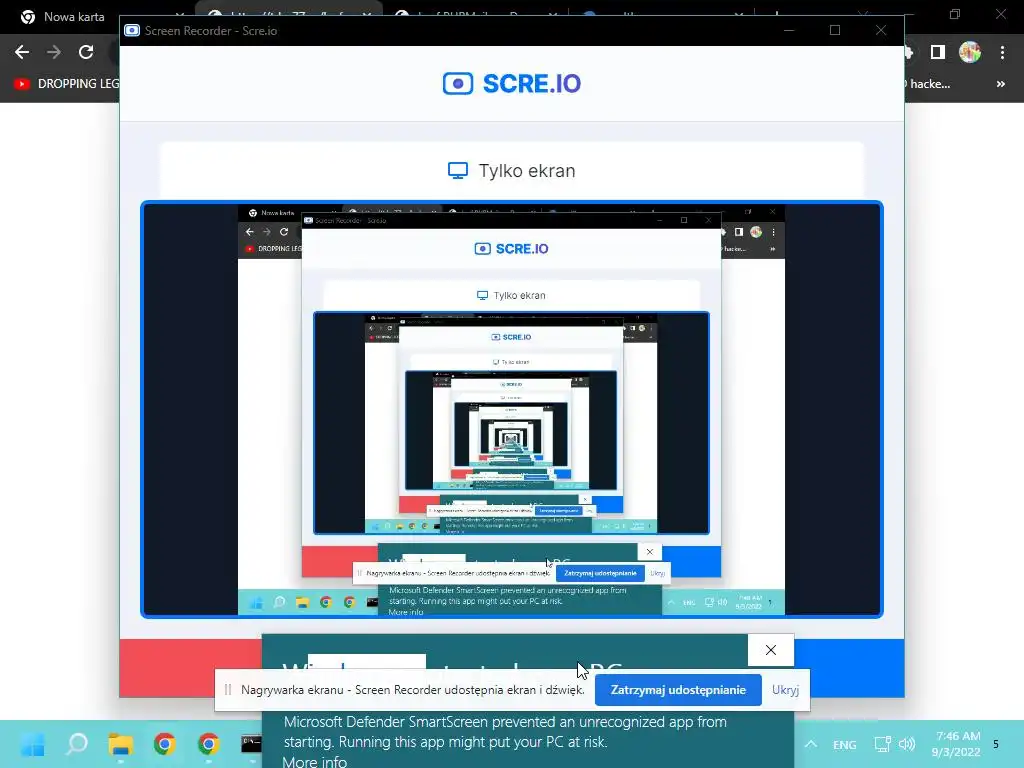Screen dimensions: 1024x768
Task: Open the clock showing 7:46 AM
Action: point(957,744)
